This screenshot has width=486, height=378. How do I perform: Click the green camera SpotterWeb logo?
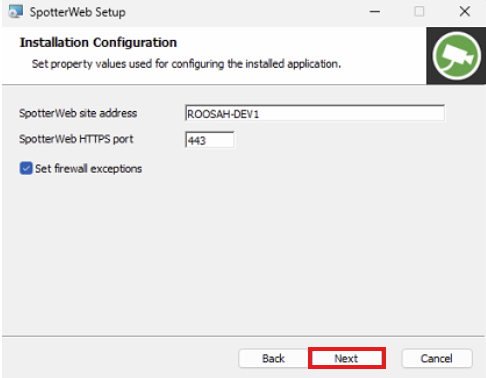456,56
